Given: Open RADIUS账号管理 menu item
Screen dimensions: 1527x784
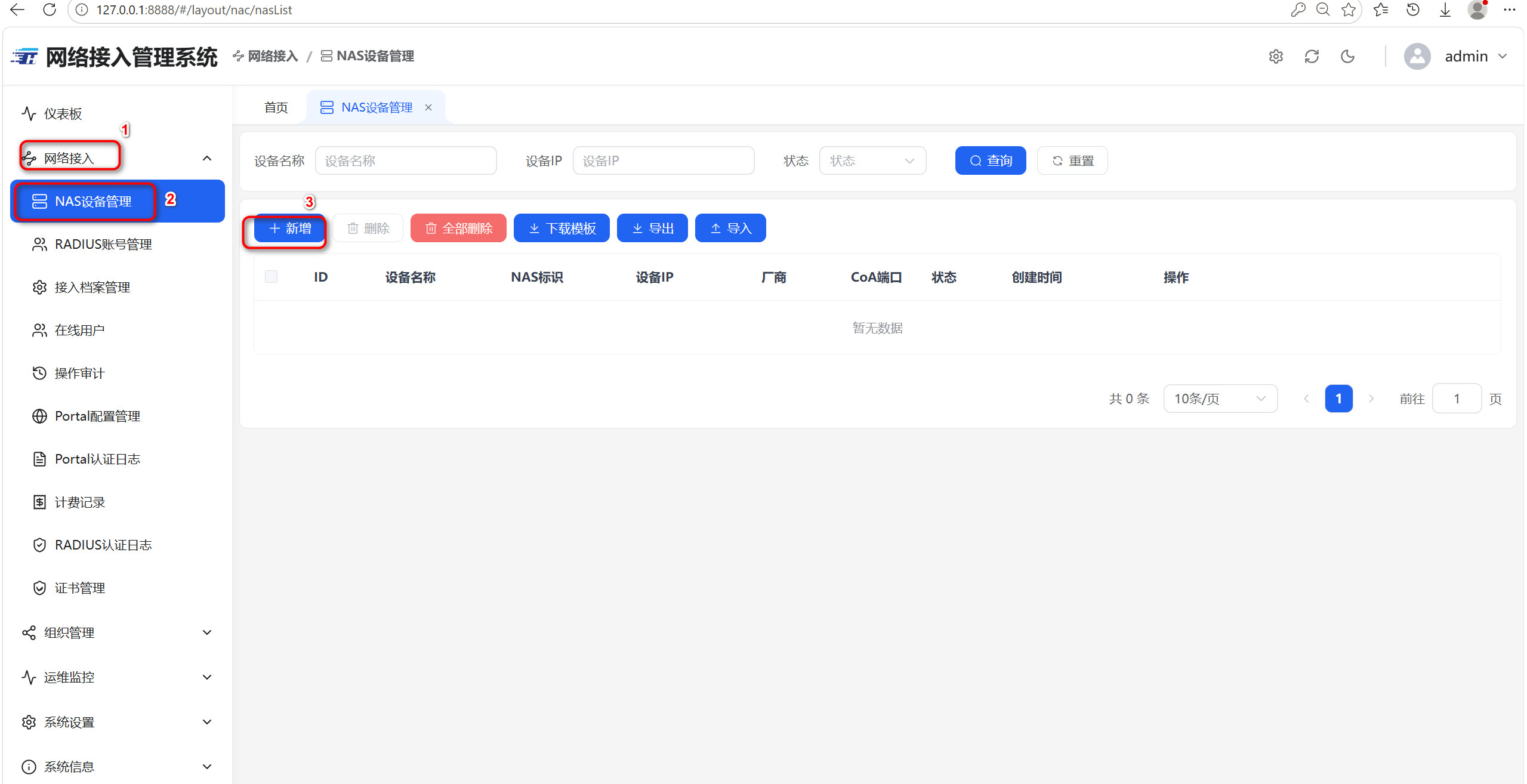Looking at the screenshot, I should click(x=118, y=244).
